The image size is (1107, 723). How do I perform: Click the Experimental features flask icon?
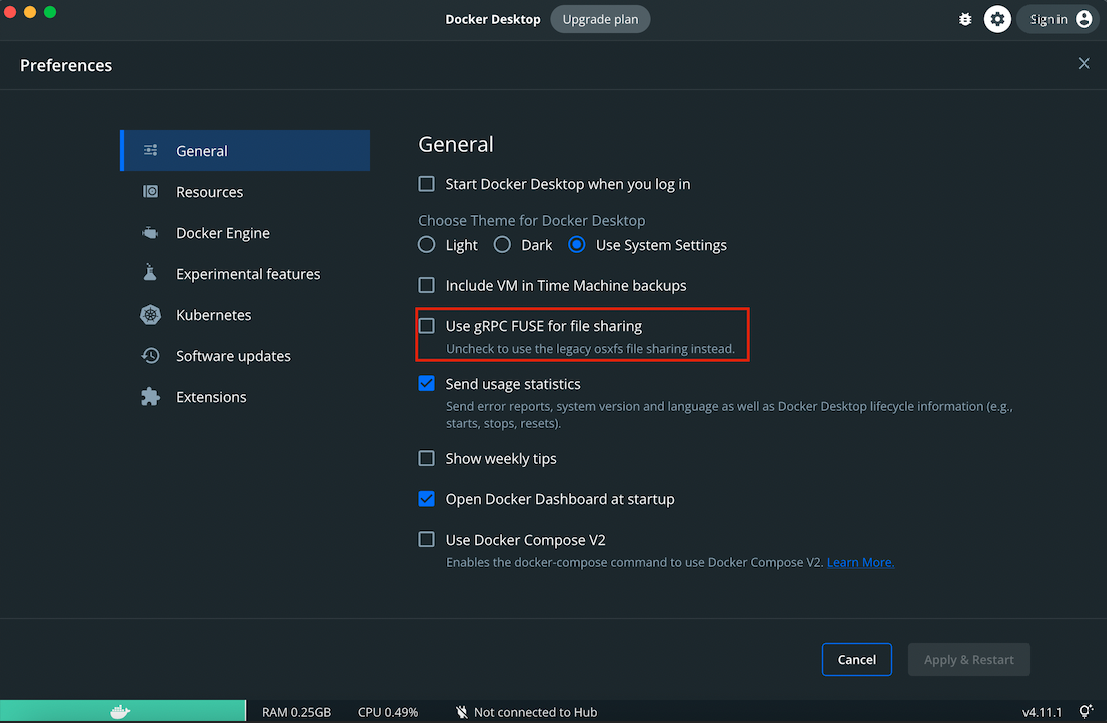point(150,273)
